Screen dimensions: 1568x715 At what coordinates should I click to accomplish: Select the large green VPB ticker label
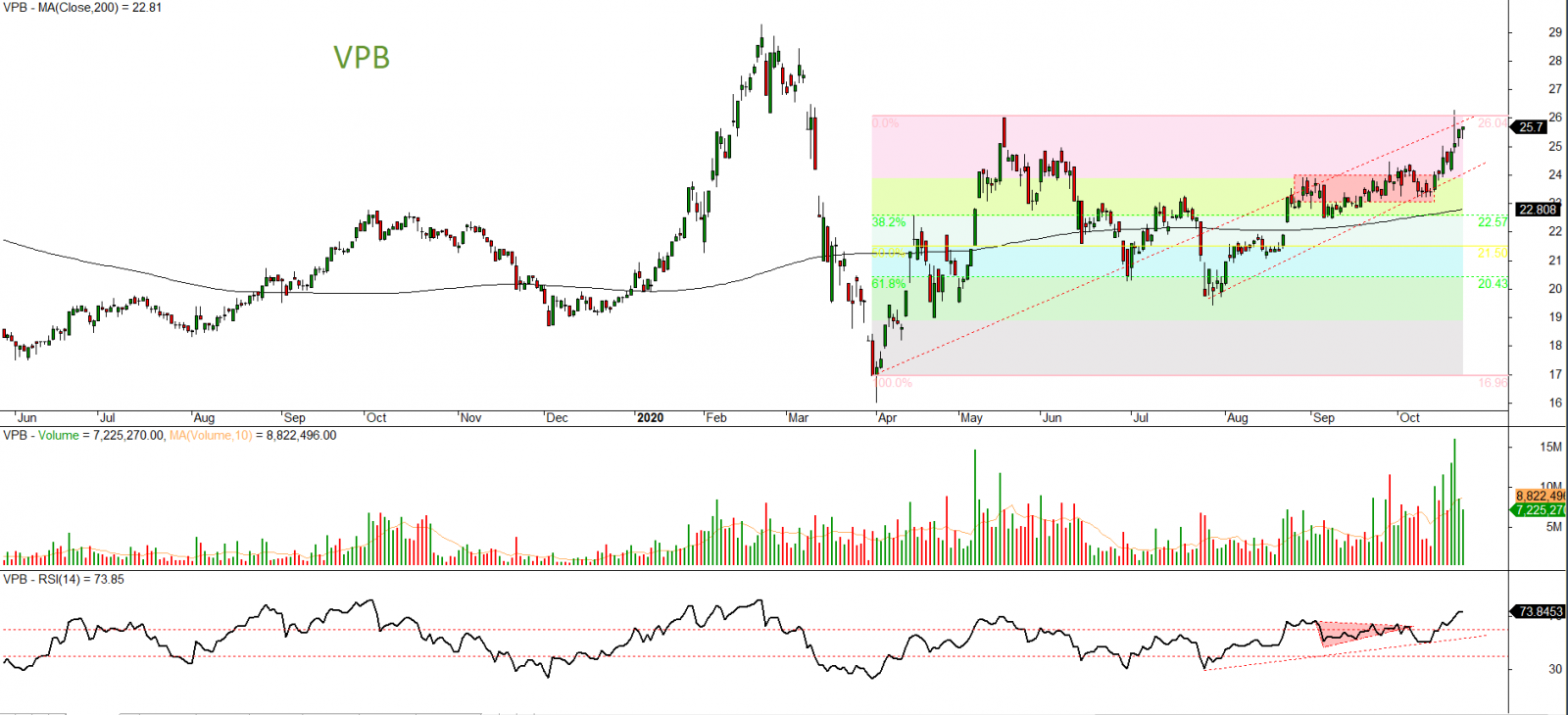click(x=362, y=58)
